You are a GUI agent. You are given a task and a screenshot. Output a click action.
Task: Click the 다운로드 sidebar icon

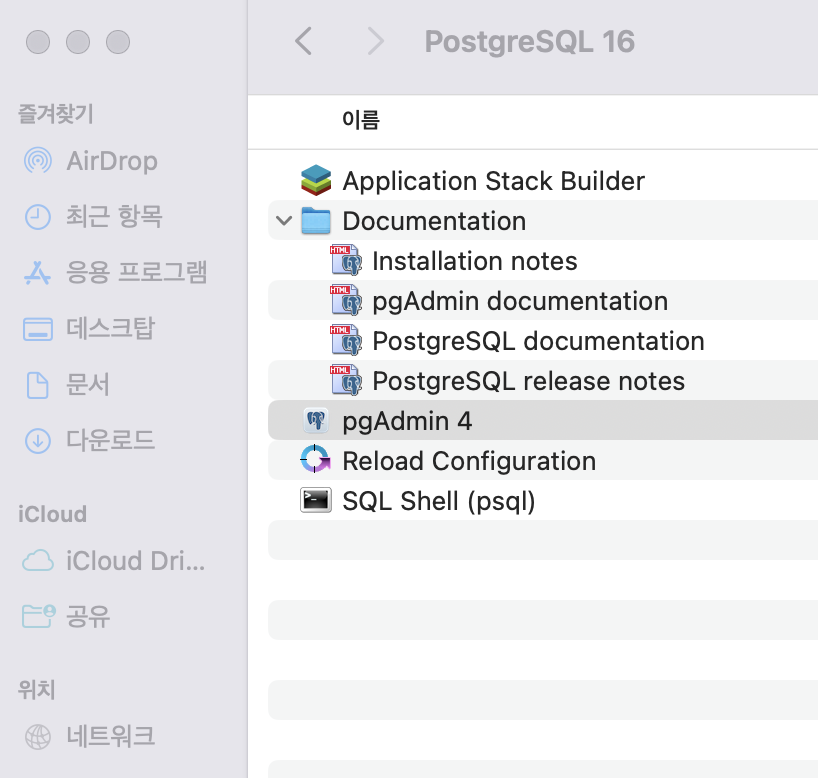click(x=38, y=441)
